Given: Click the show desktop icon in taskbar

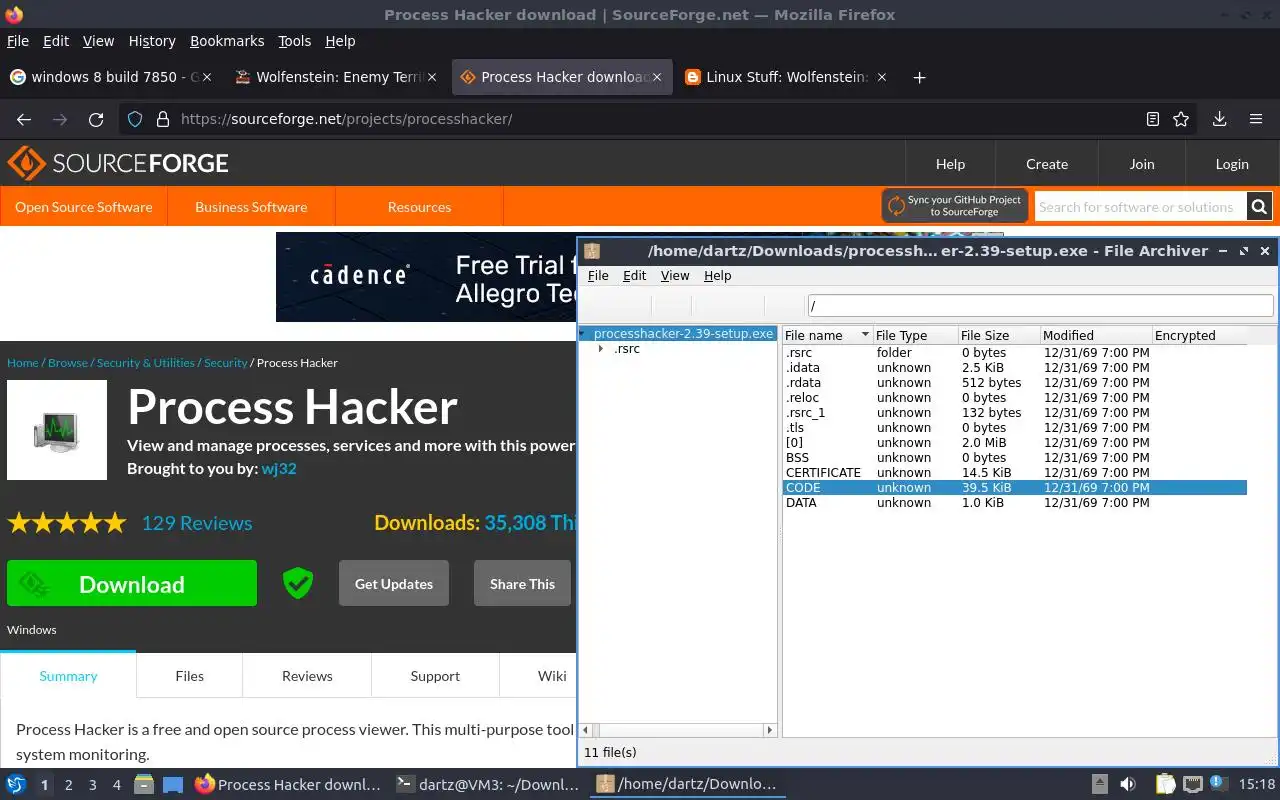Looking at the screenshot, I should pos(173,785).
